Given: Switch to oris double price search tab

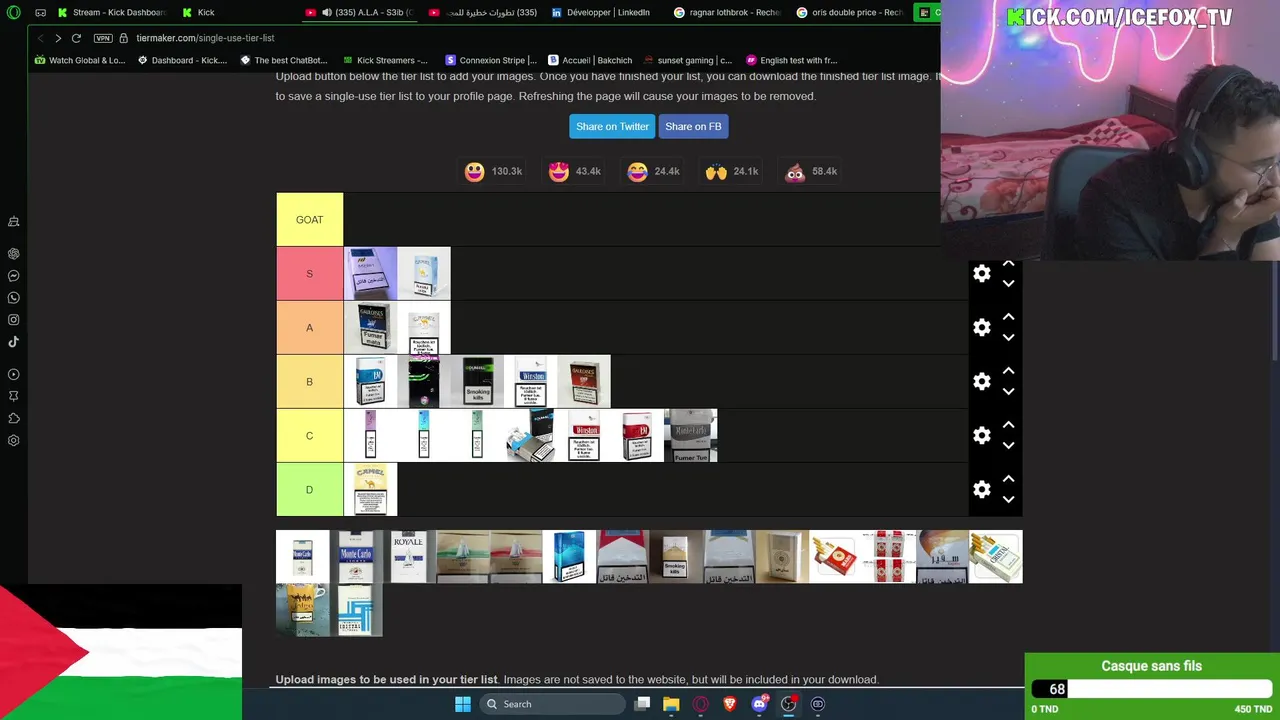Looking at the screenshot, I should coord(851,12).
